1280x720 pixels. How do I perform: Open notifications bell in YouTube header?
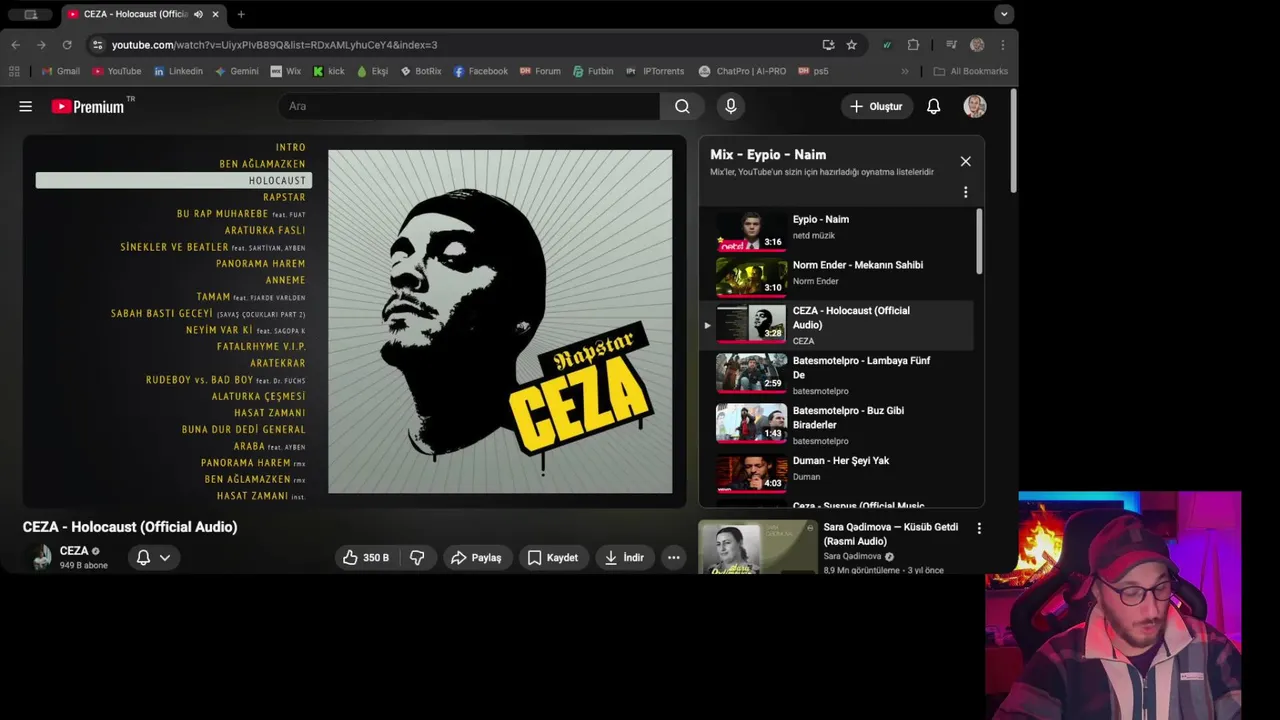point(933,106)
